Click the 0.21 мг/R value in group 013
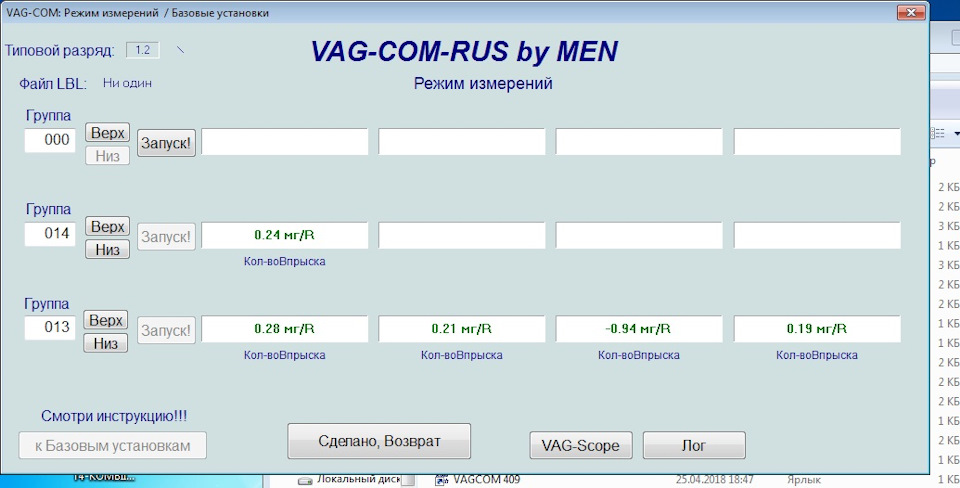 (462, 329)
